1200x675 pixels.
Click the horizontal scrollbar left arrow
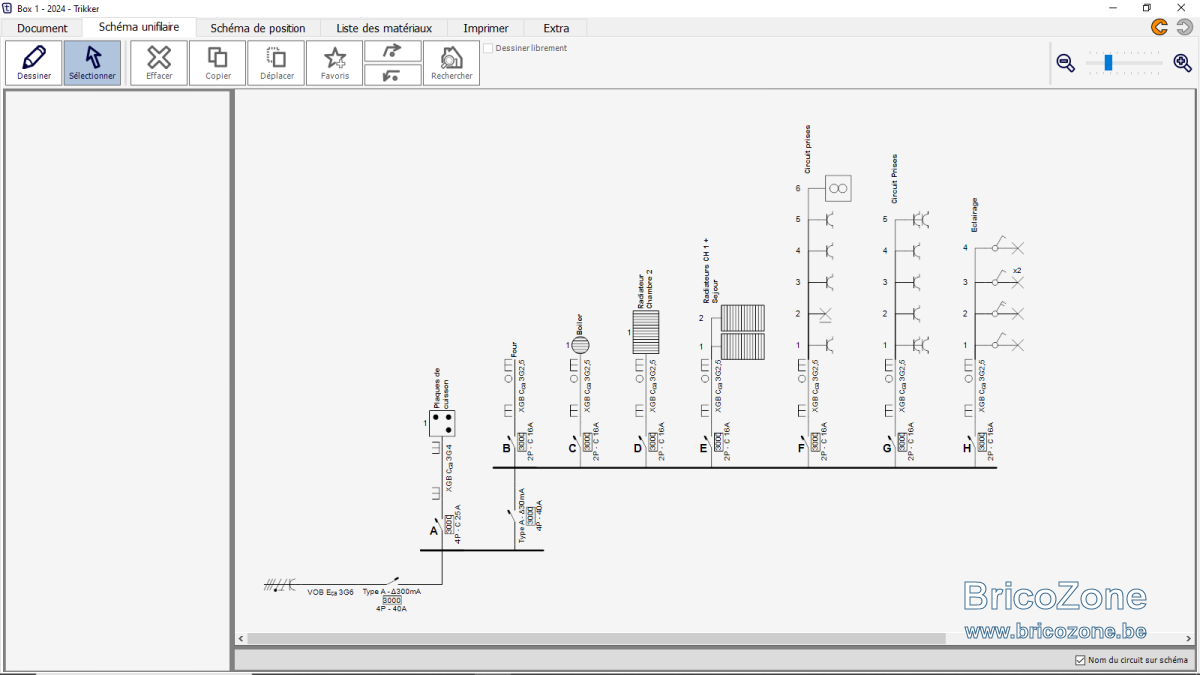pyautogui.click(x=241, y=638)
